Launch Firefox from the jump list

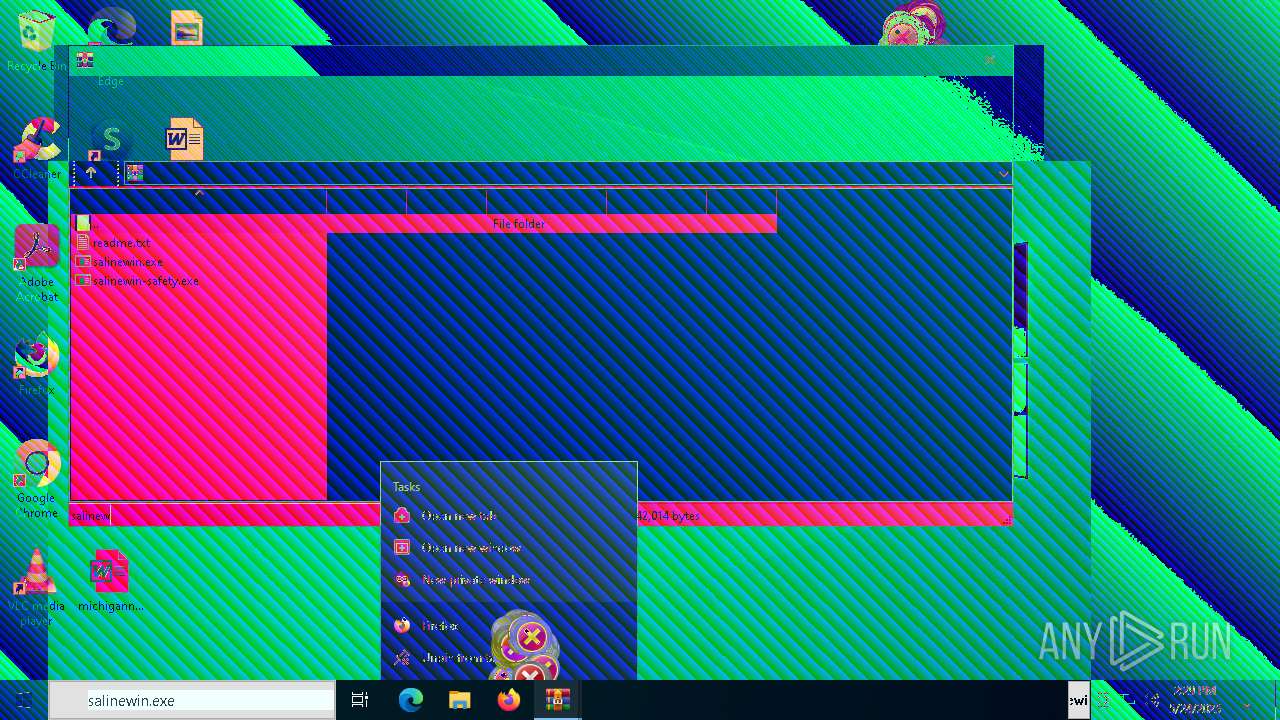(508, 626)
